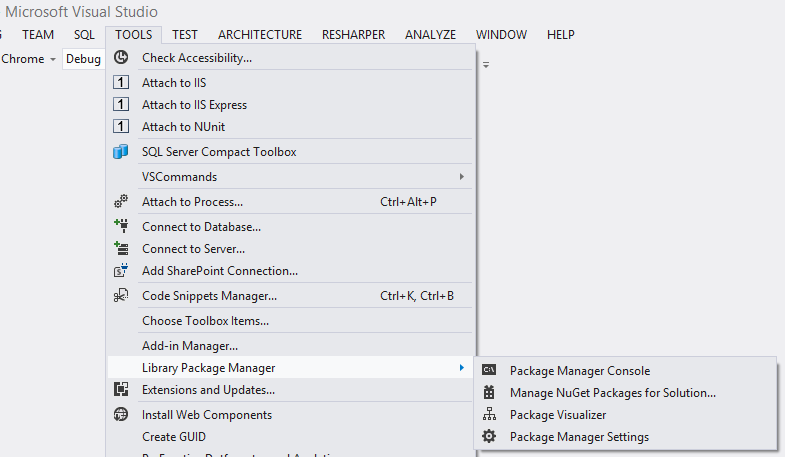Click the numbered icon beside Attach to IIS
785x457 pixels.
click(121, 82)
